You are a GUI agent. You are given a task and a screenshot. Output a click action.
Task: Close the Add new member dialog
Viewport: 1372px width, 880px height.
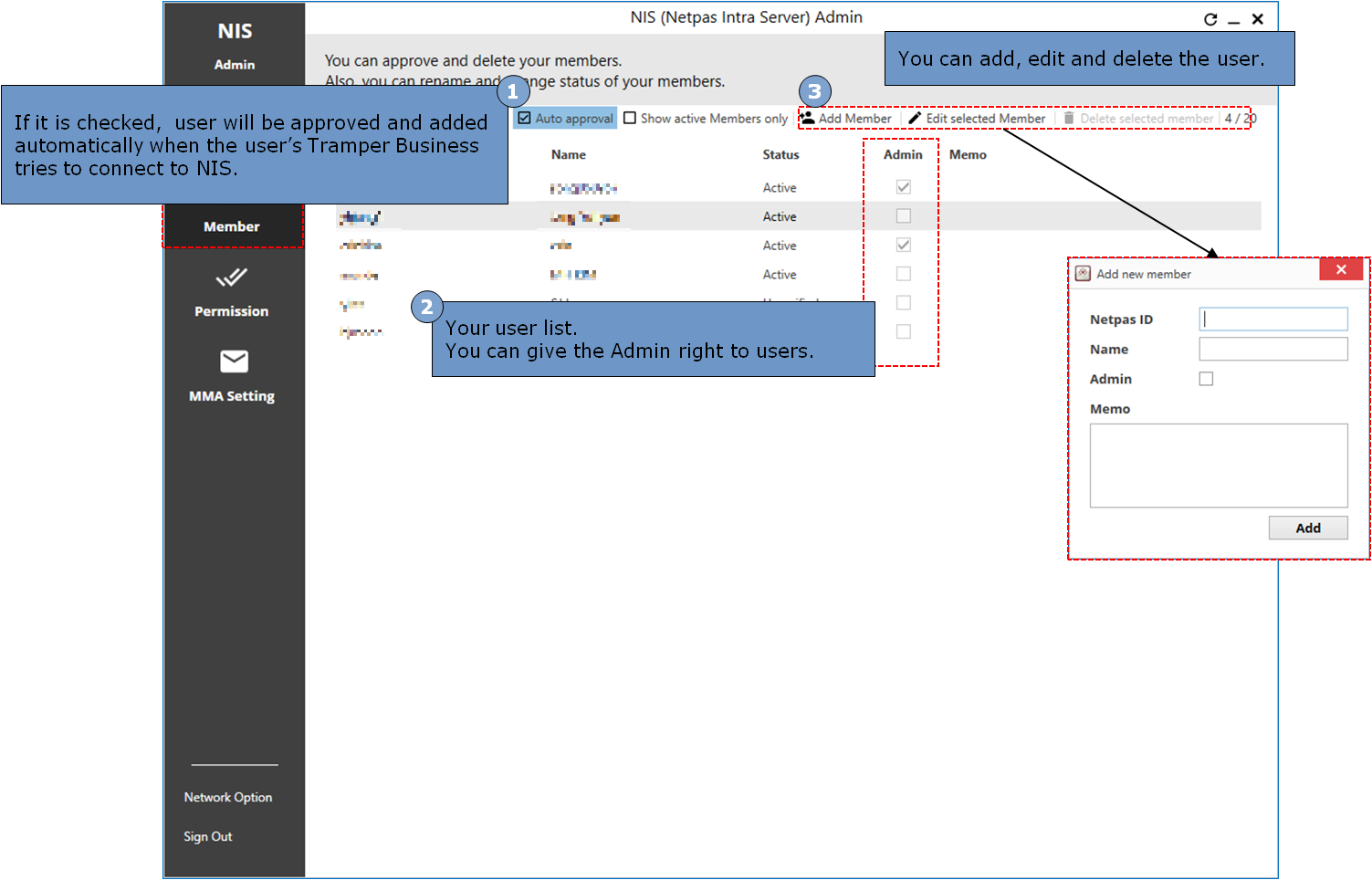tap(1341, 269)
